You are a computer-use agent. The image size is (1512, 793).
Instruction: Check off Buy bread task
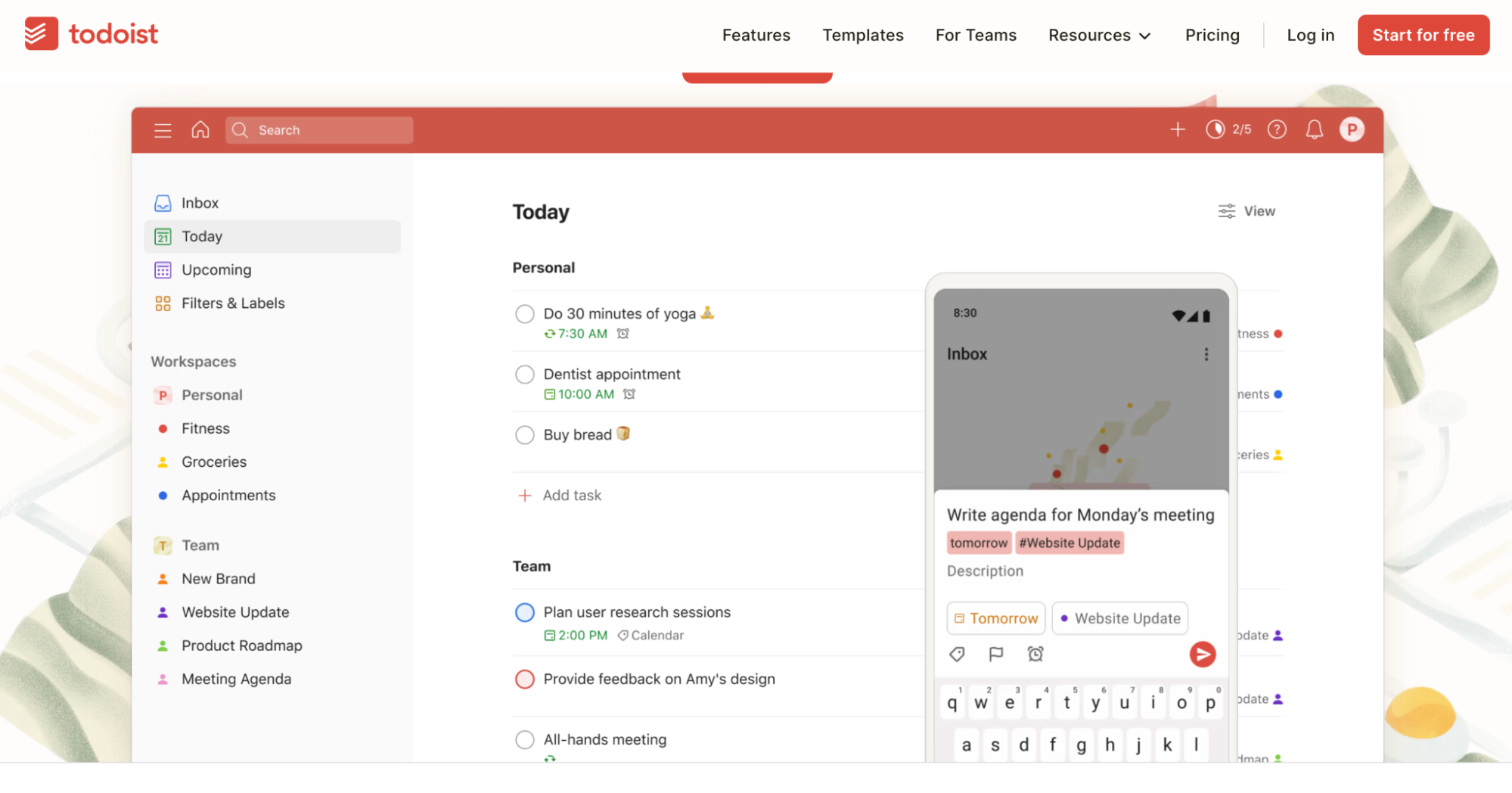point(525,435)
